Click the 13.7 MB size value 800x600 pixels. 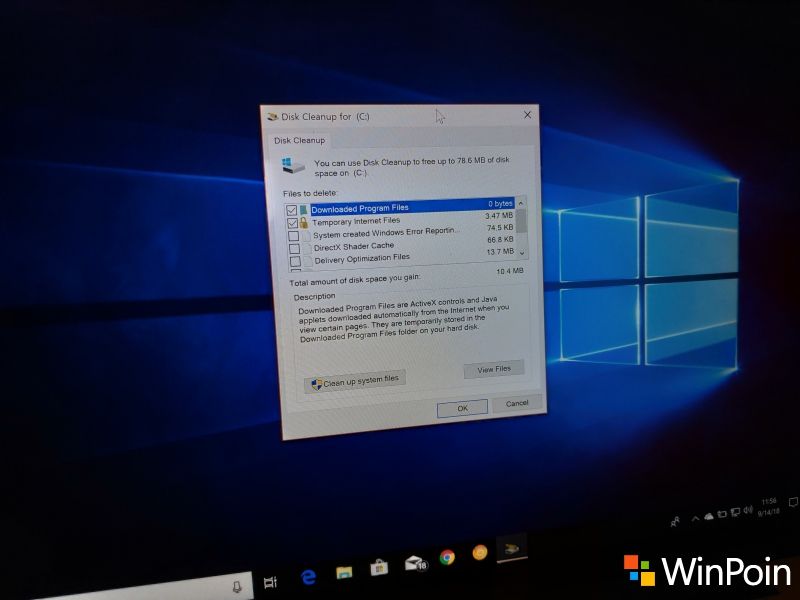(501, 252)
